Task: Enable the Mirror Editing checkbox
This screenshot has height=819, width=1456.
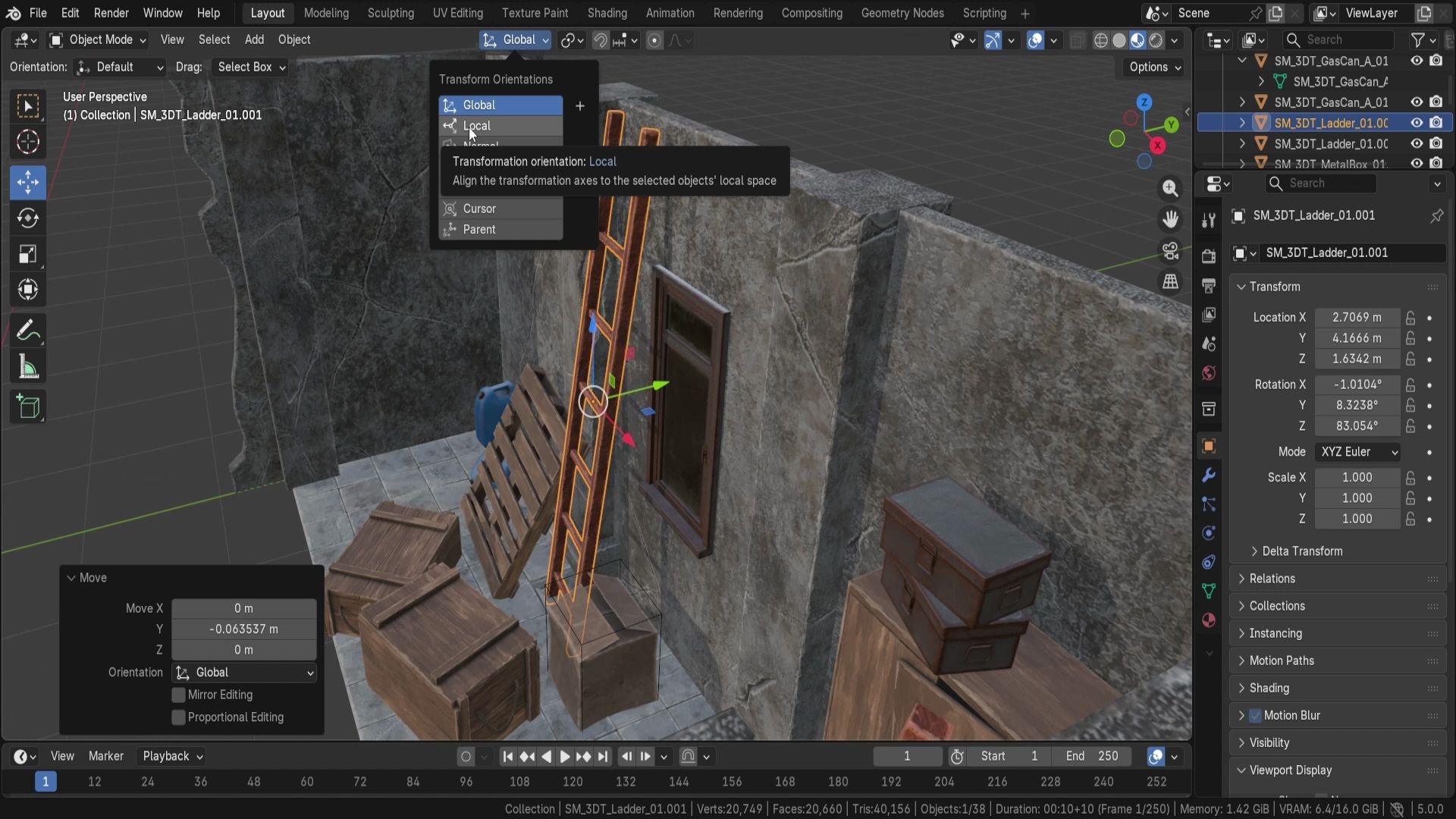Action: [x=179, y=695]
